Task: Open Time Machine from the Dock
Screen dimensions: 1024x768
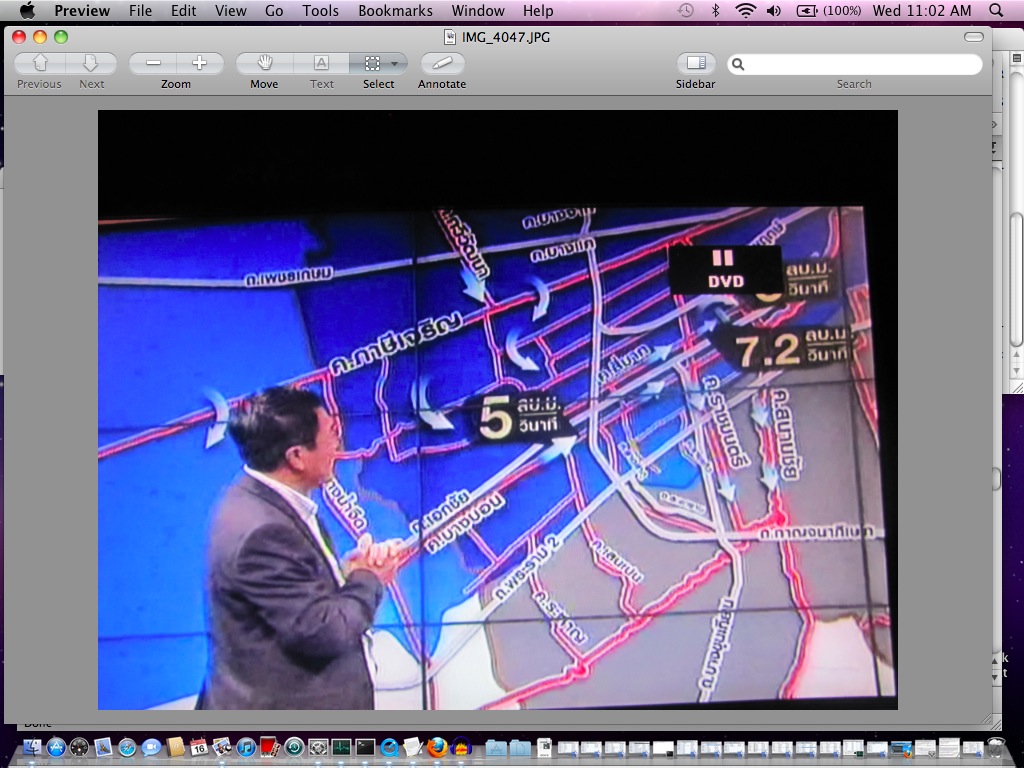Action: click(x=294, y=747)
